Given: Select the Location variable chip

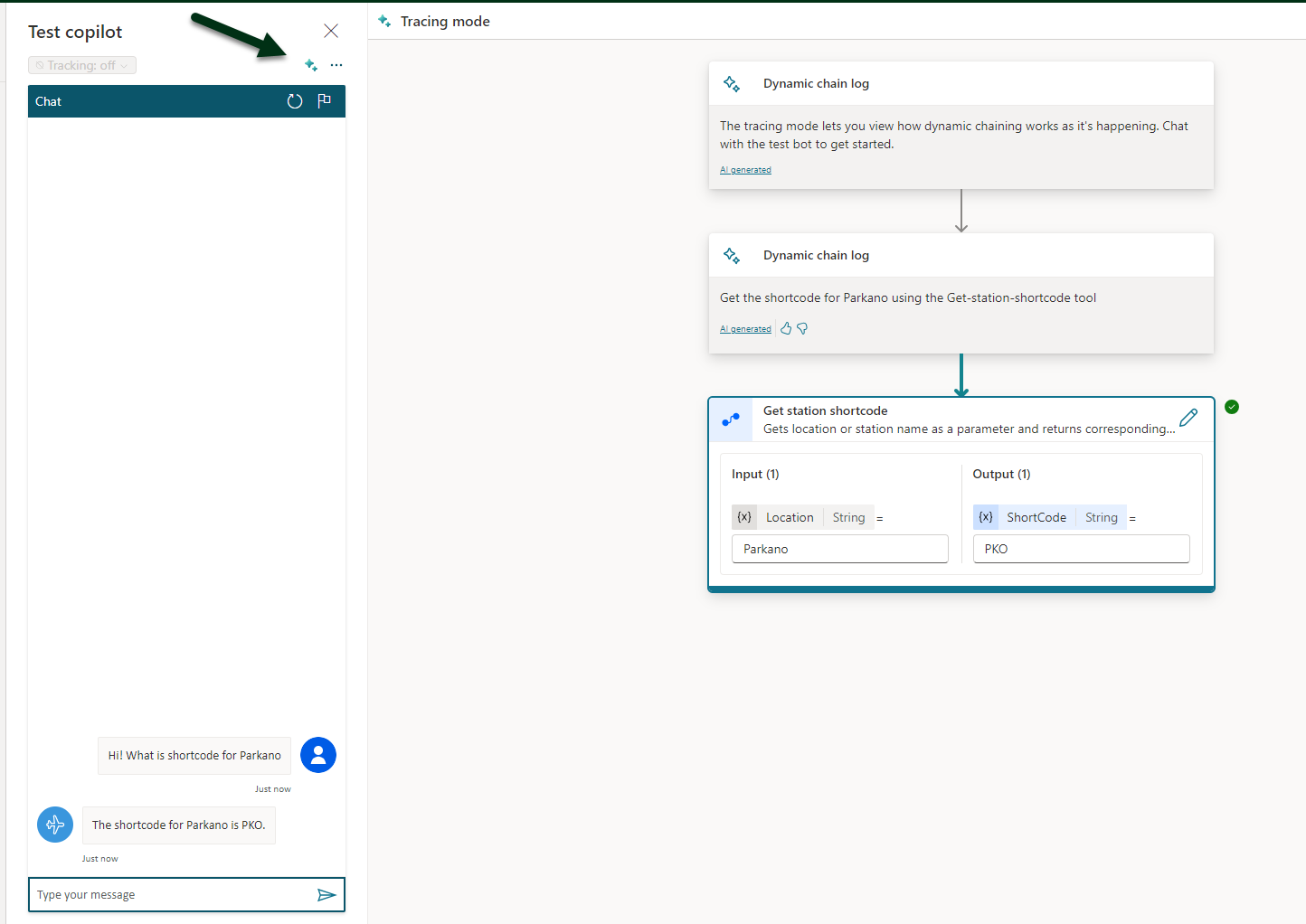Looking at the screenshot, I should [x=790, y=517].
